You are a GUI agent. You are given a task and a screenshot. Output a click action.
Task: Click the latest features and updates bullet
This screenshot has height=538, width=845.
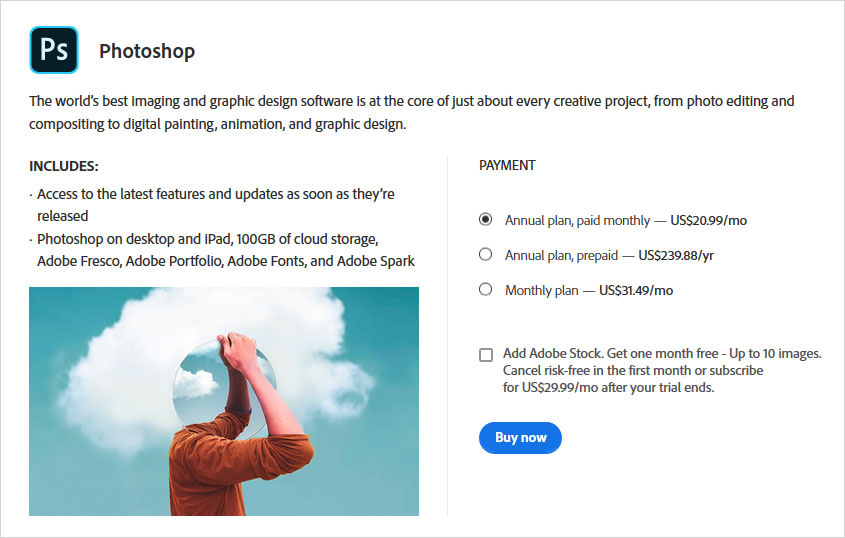click(x=215, y=204)
